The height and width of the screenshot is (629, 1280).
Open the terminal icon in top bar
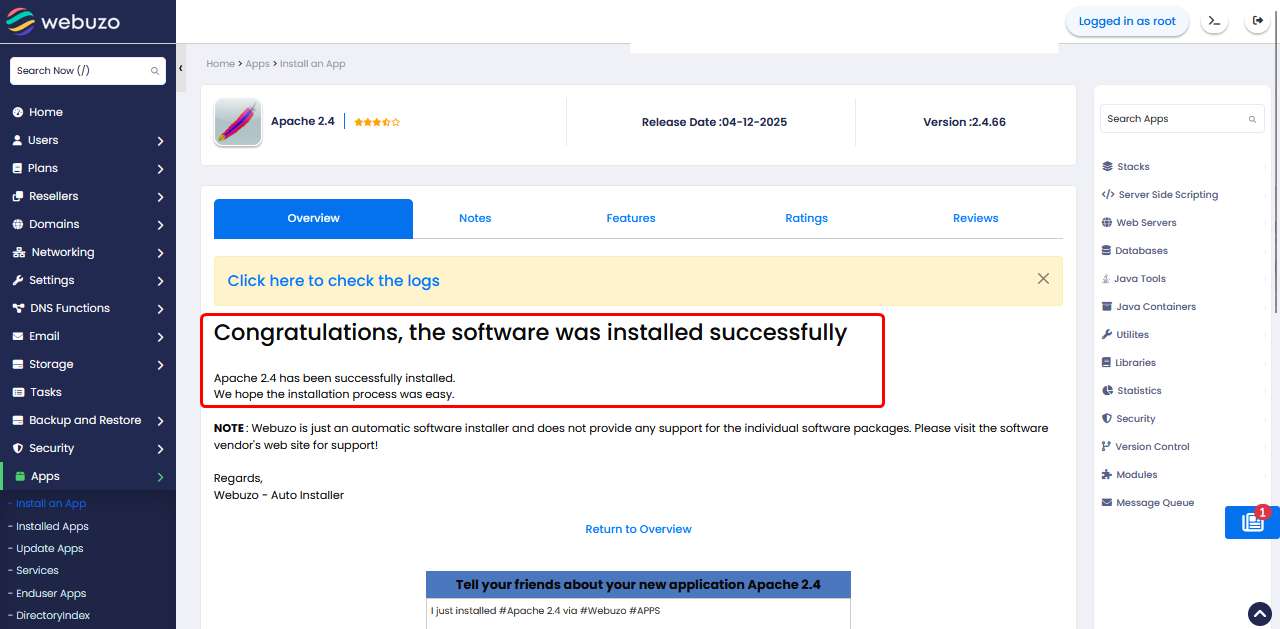coord(1214,21)
